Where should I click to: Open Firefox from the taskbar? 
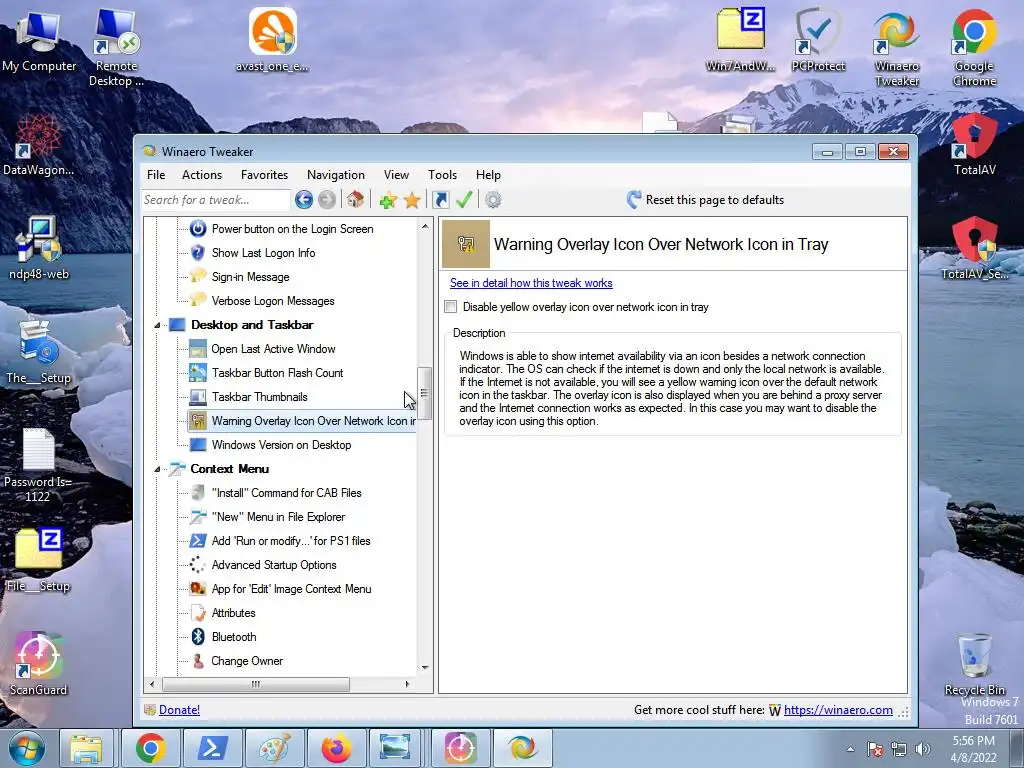(x=336, y=748)
